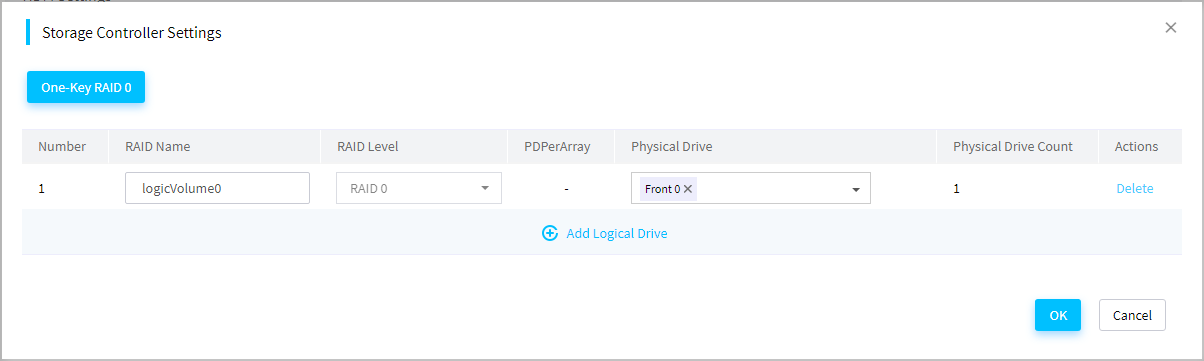Select the Front 0 drive tag label
Screen dimensions: 1204x361
[x=662, y=189]
